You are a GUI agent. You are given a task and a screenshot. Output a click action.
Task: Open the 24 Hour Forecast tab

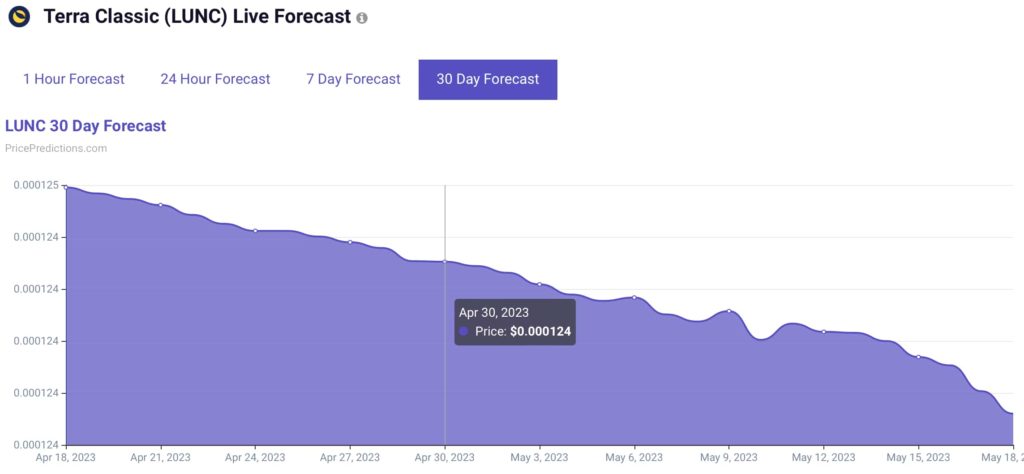click(x=215, y=79)
